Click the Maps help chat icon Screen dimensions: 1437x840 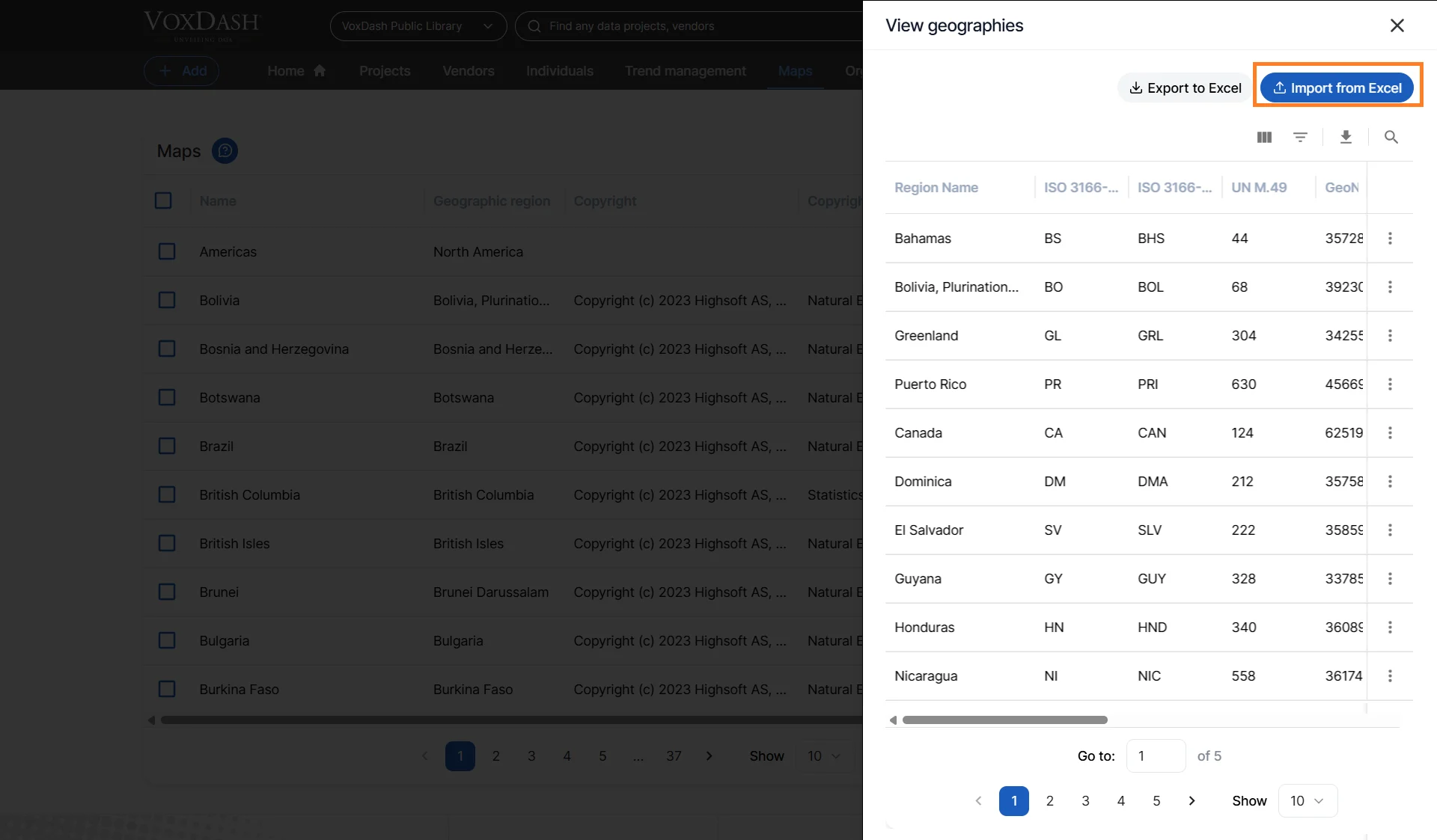point(225,151)
